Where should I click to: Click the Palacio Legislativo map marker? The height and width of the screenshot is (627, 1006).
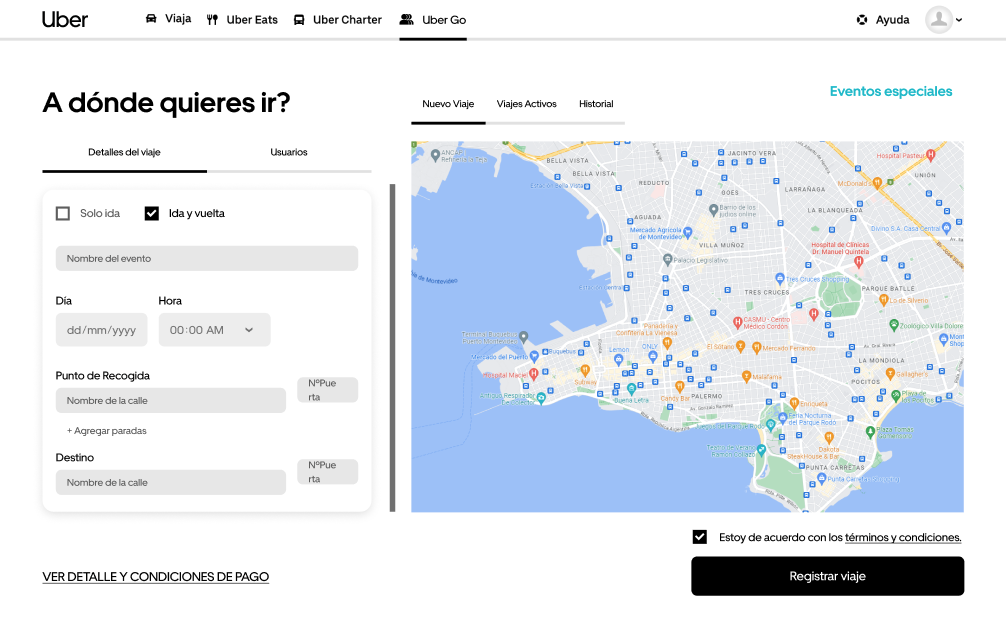point(667,259)
